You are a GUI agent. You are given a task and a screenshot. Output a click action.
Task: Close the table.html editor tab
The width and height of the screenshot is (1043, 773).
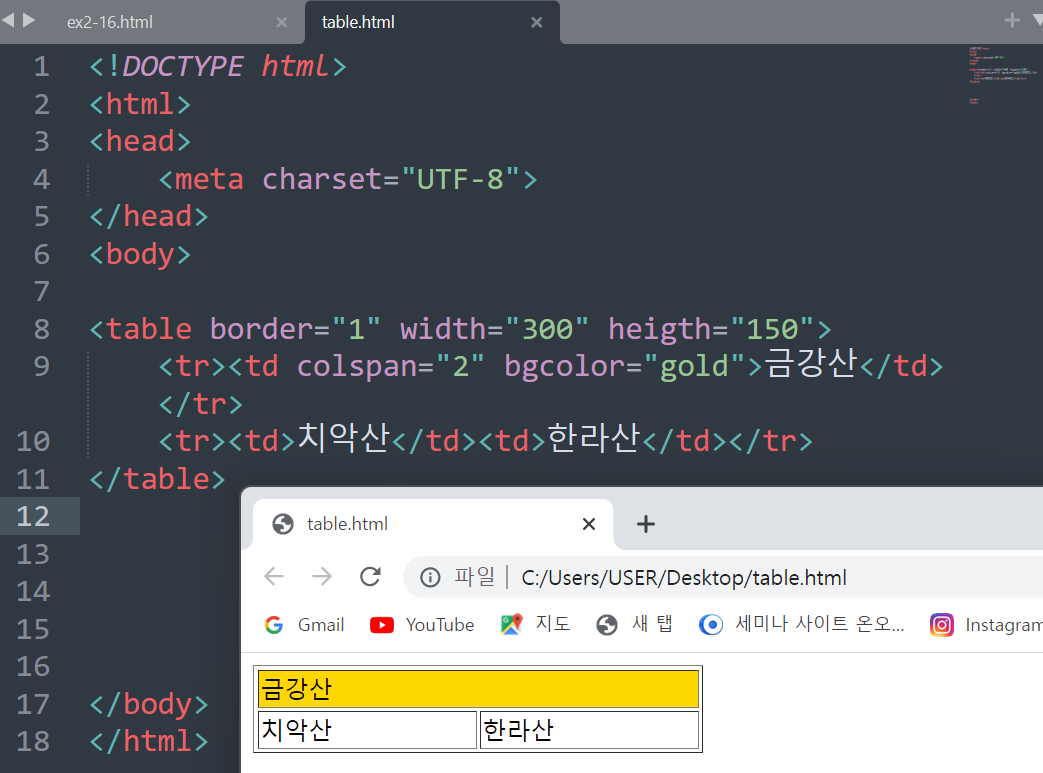pos(537,23)
